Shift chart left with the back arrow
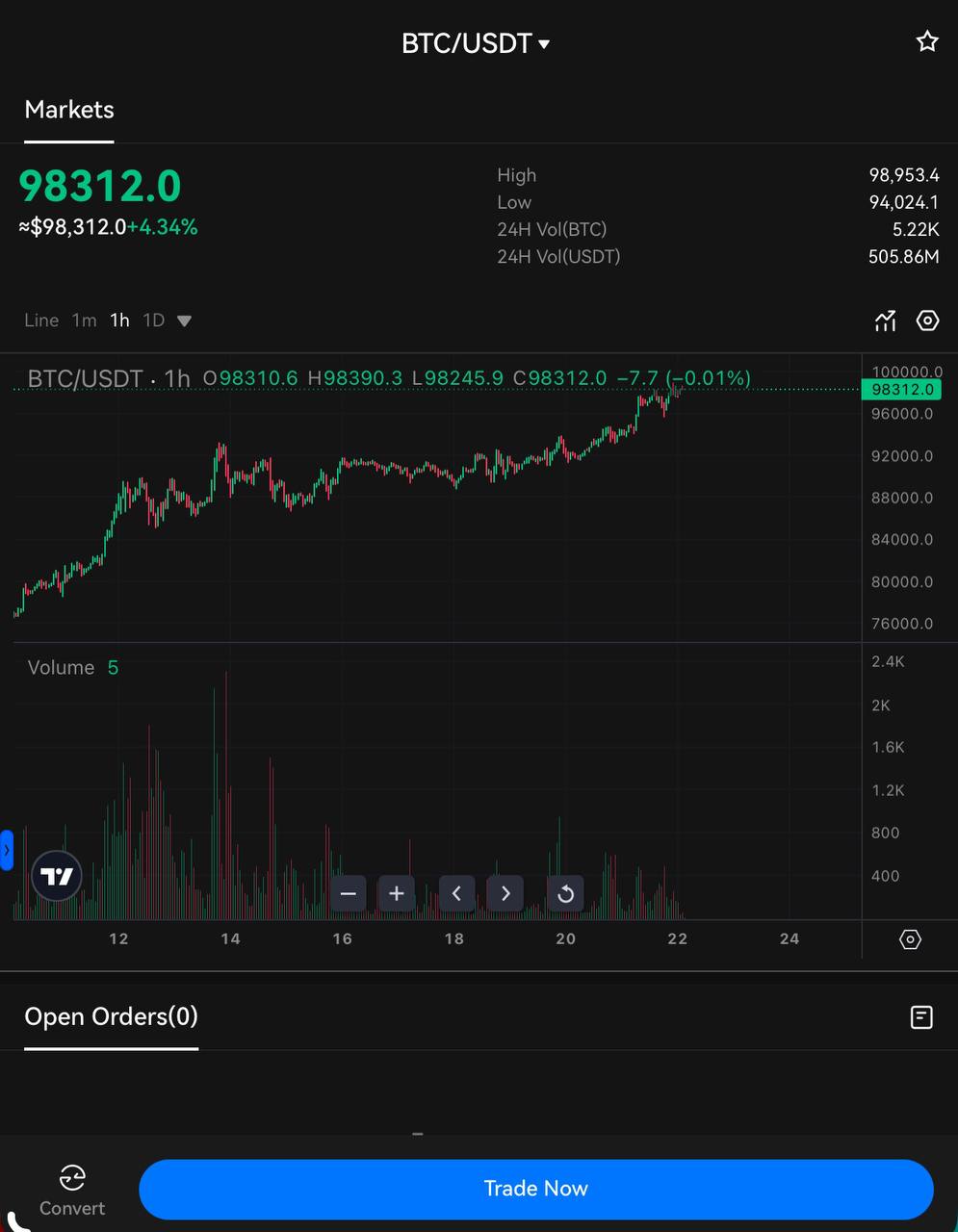Screen dimensions: 958x1232 pyautogui.click(x=457, y=894)
